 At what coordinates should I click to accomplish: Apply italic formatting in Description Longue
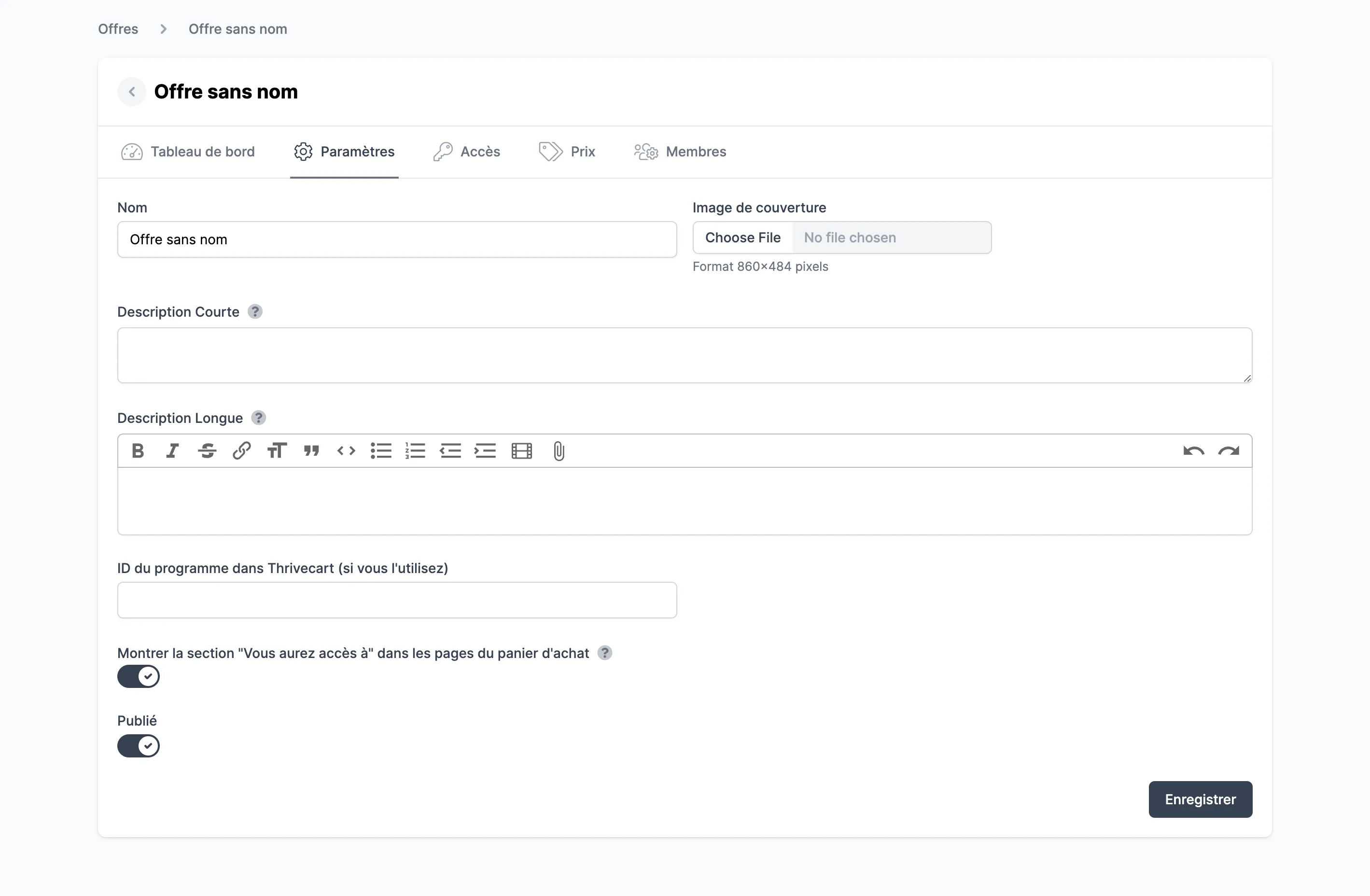click(172, 451)
